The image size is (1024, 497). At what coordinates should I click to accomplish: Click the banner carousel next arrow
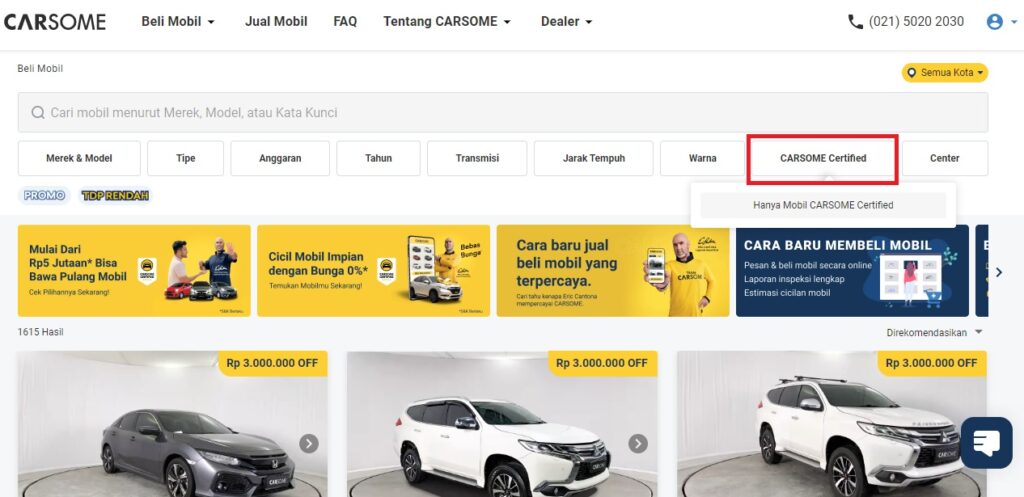click(999, 272)
